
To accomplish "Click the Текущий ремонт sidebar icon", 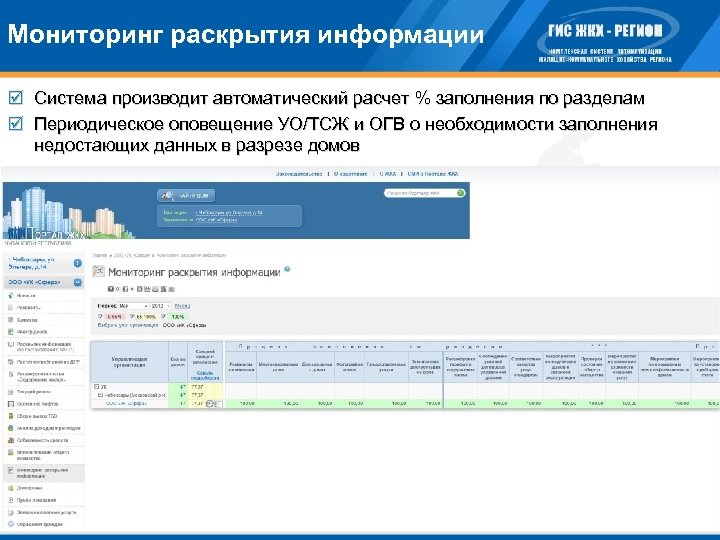I will coord(11,392).
